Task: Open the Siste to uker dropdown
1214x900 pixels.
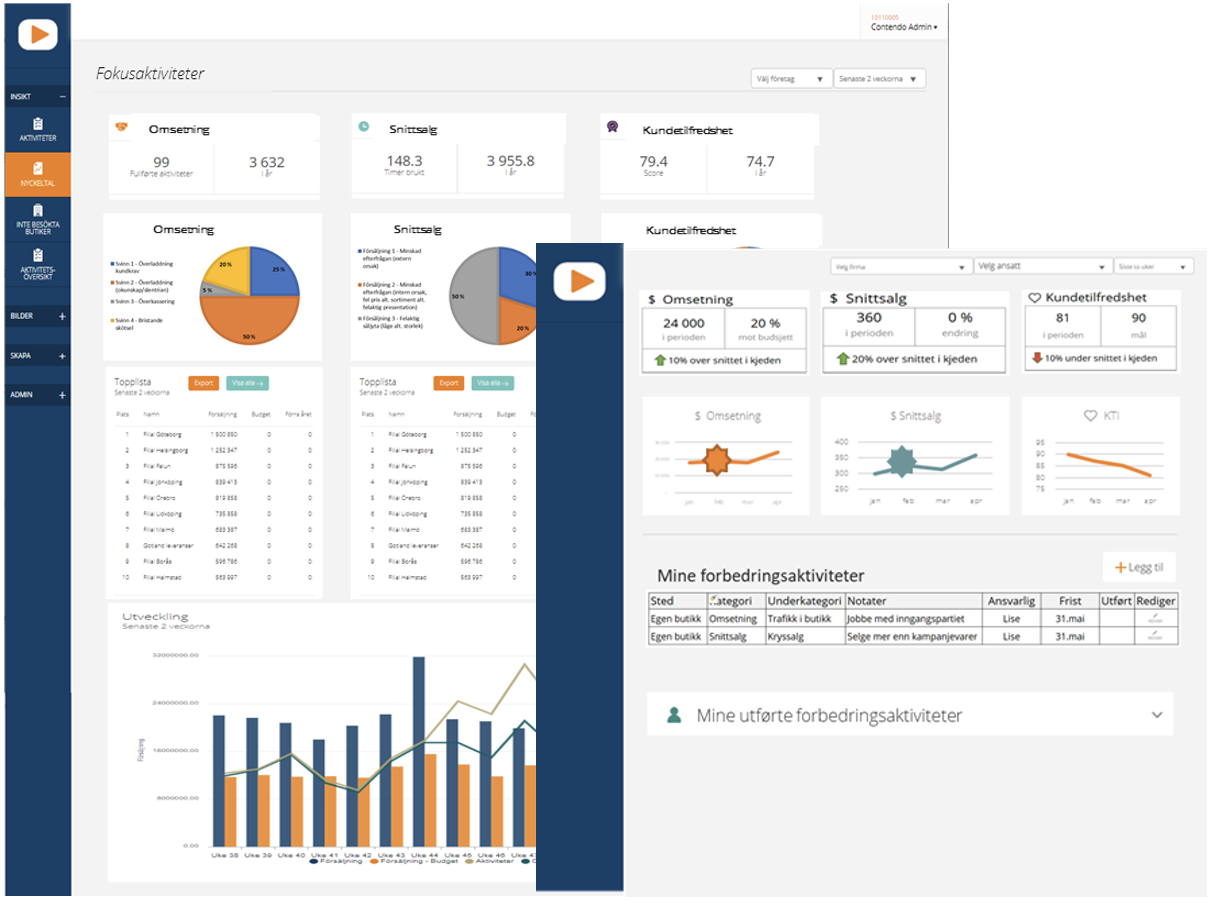Action: (1154, 267)
